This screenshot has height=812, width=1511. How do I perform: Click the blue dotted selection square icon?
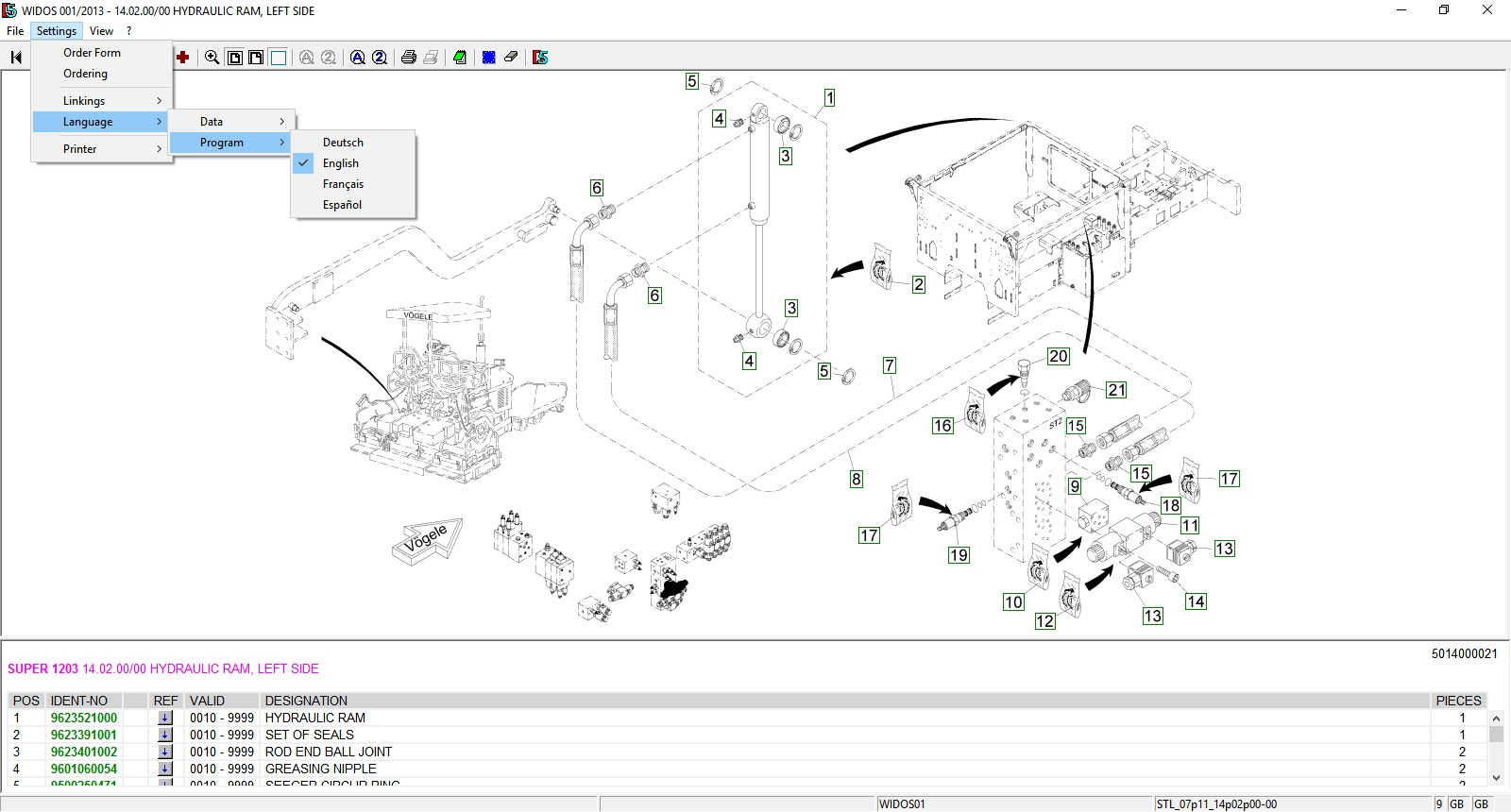[489, 58]
